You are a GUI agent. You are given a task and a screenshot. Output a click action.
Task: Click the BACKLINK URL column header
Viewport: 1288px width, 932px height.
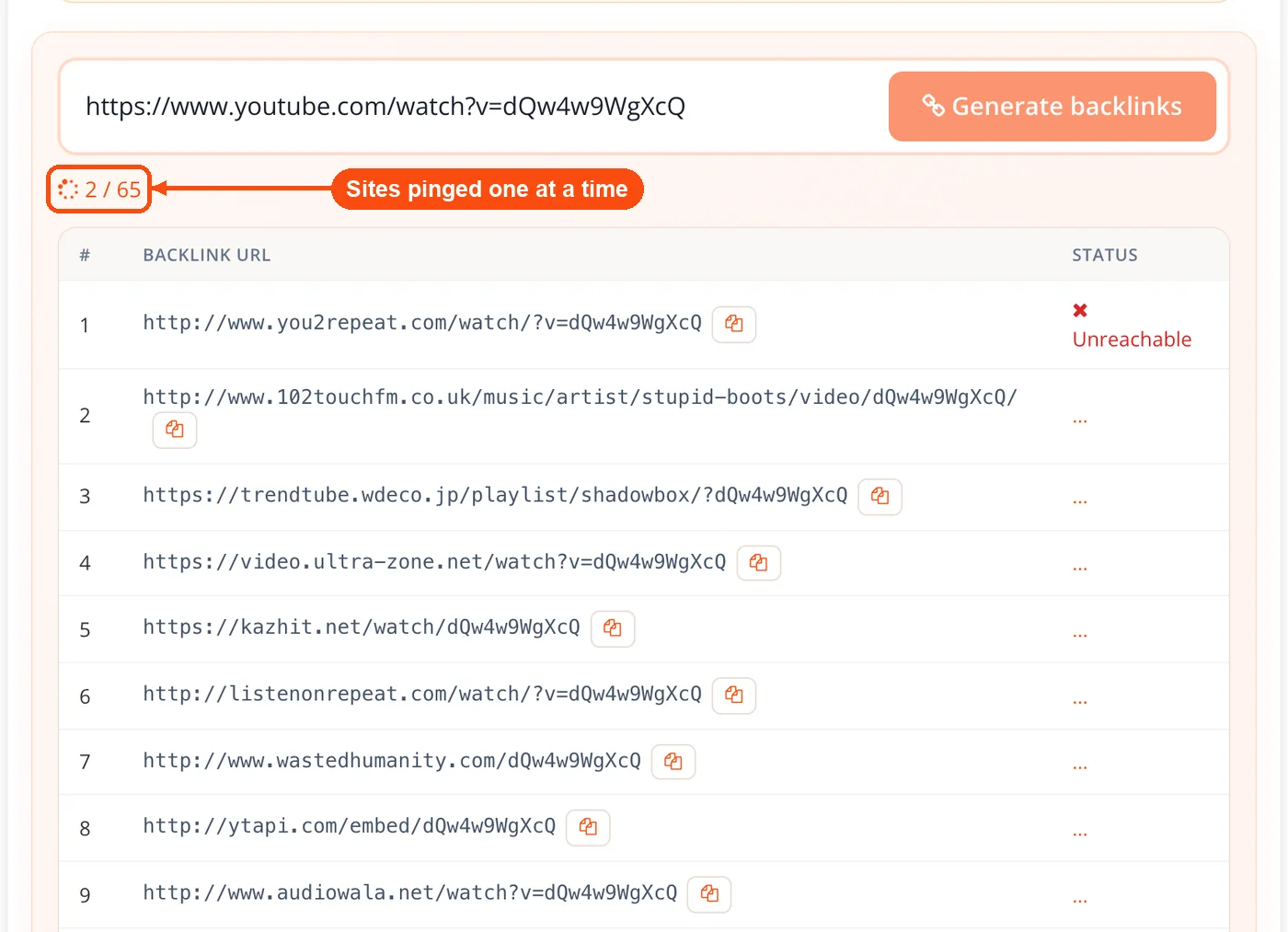[207, 255]
